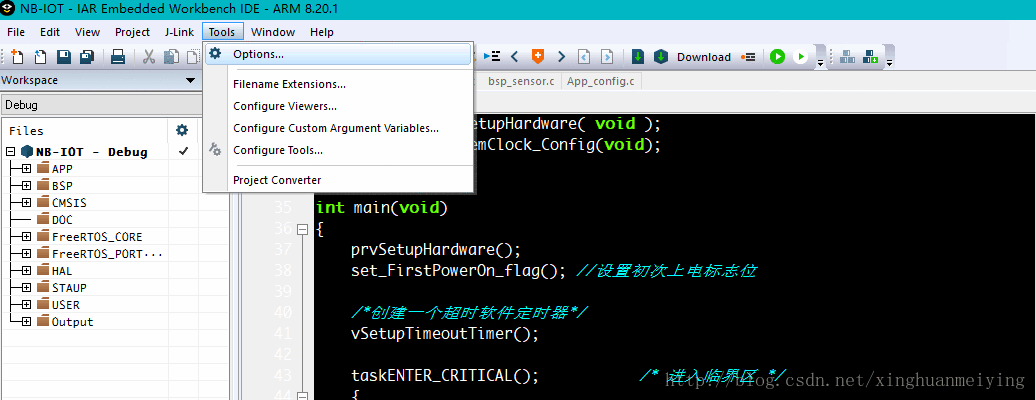This screenshot has width=1036, height=400.
Task: Click the IAR application icon in title bar
Action: click(9, 10)
